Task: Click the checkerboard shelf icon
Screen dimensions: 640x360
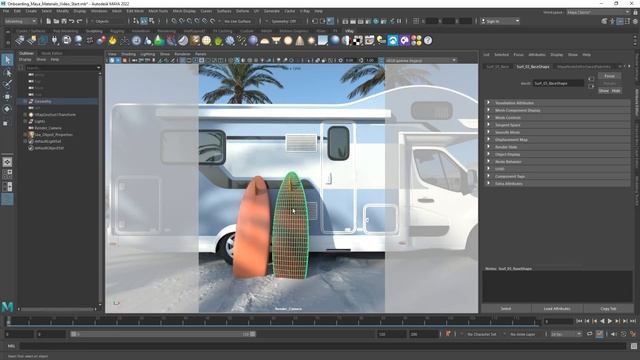Action: point(358,40)
